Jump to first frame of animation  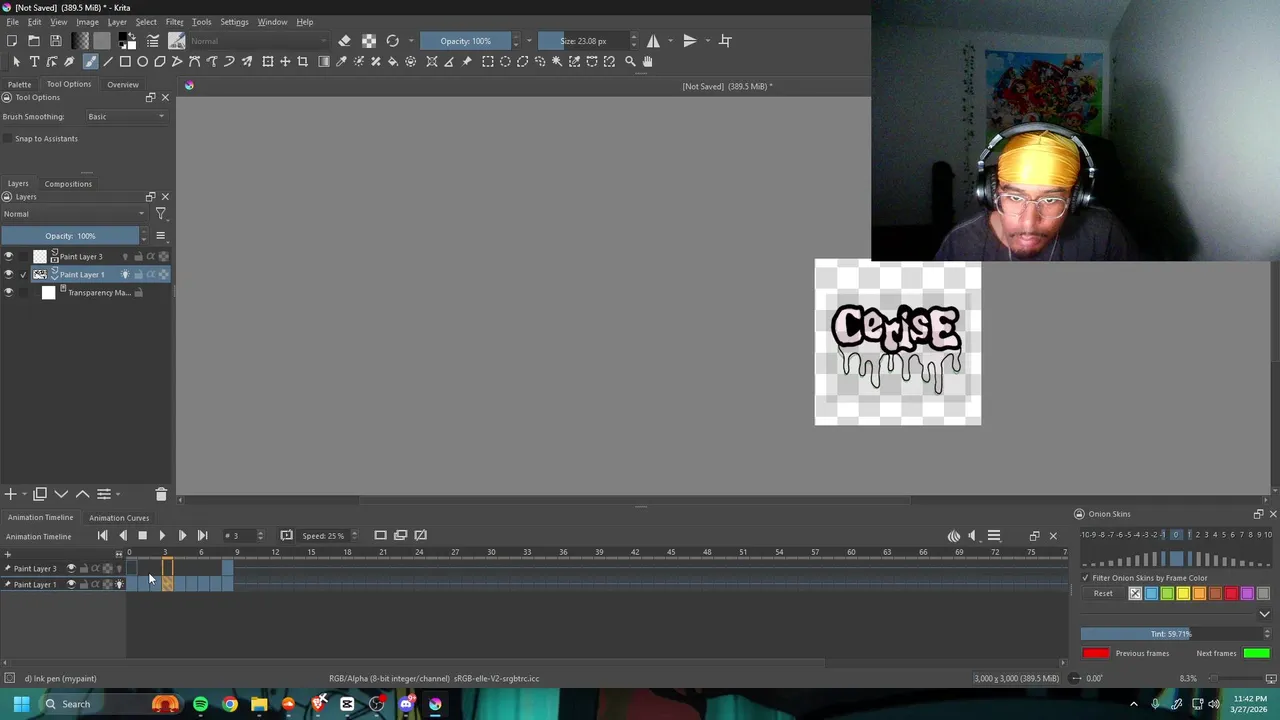pyautogui.click(x=102, y=536)
